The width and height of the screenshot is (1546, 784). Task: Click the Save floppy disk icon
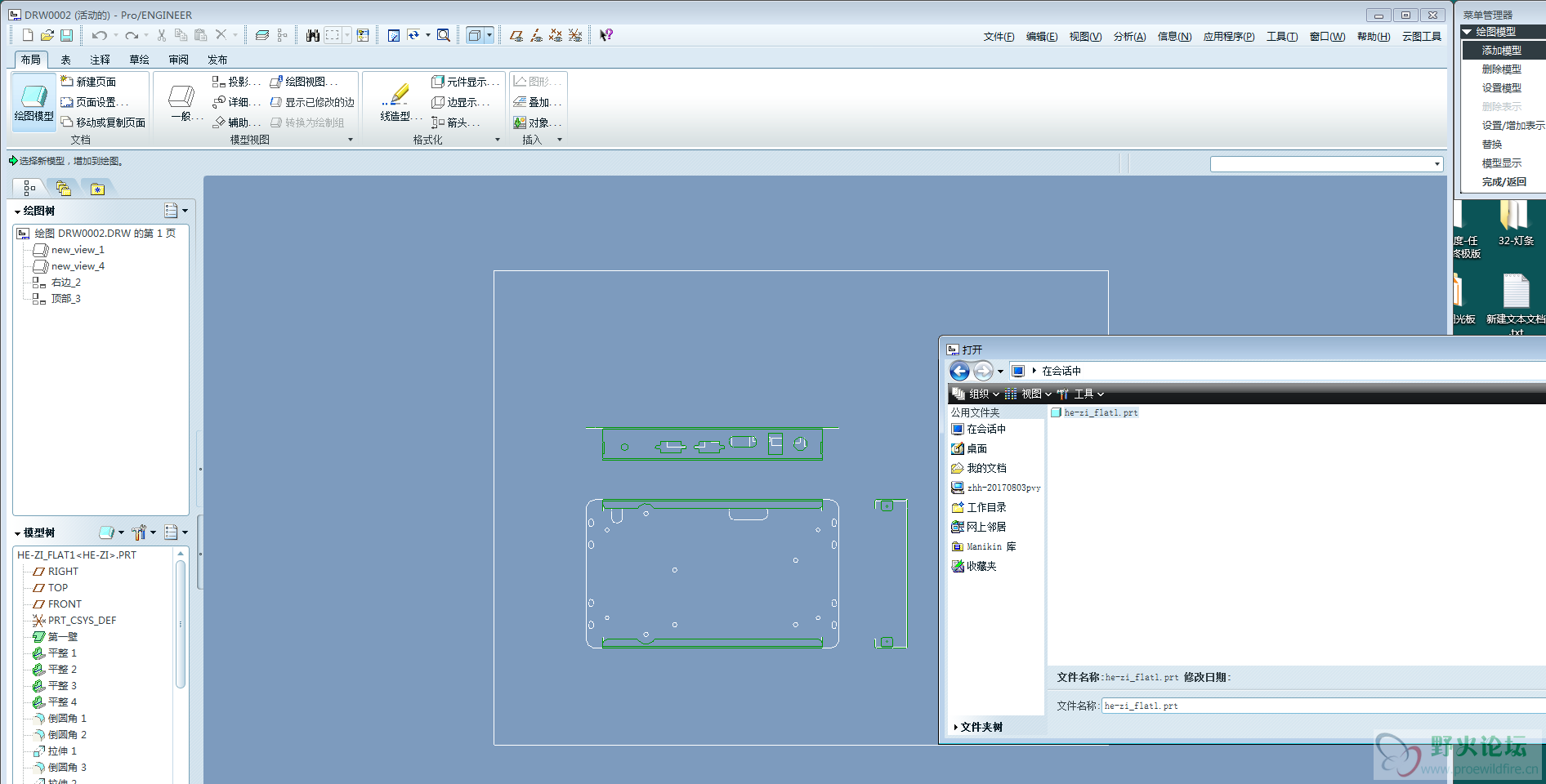[67, 35]
